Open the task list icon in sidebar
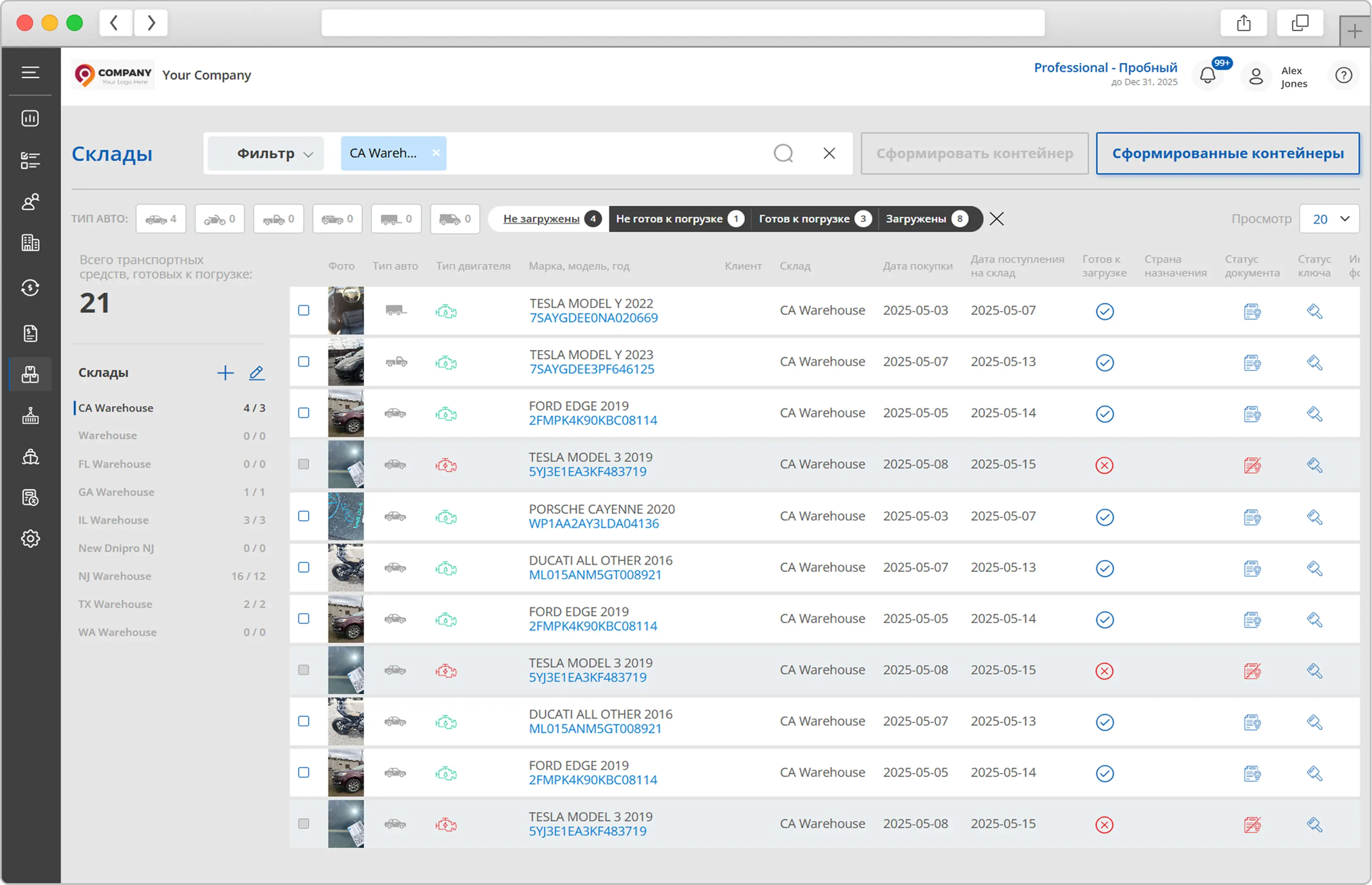The height and width of the screenshot is (885, 1372). (31, 160)
